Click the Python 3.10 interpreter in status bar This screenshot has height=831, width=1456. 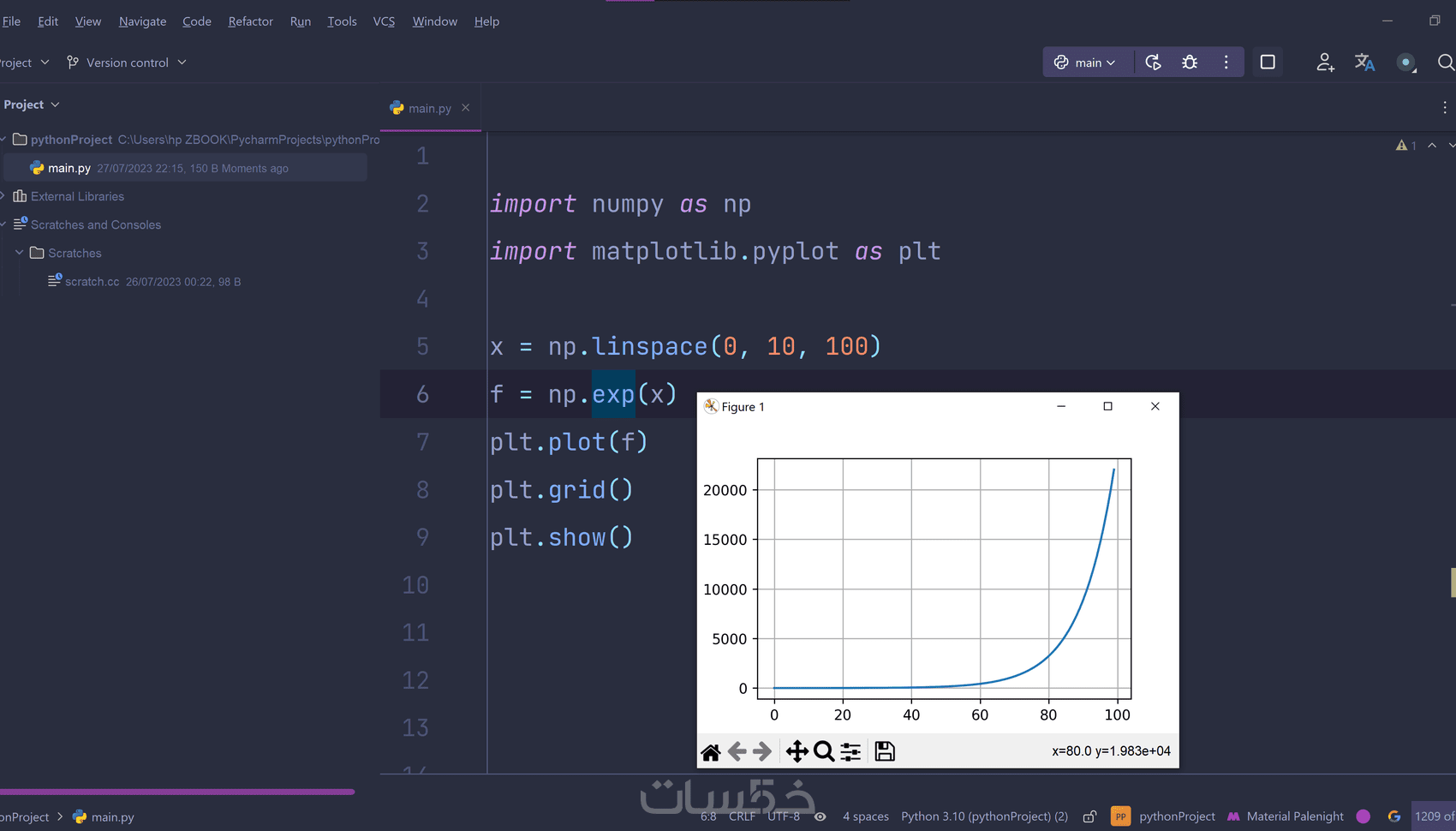tap(983, 816)
